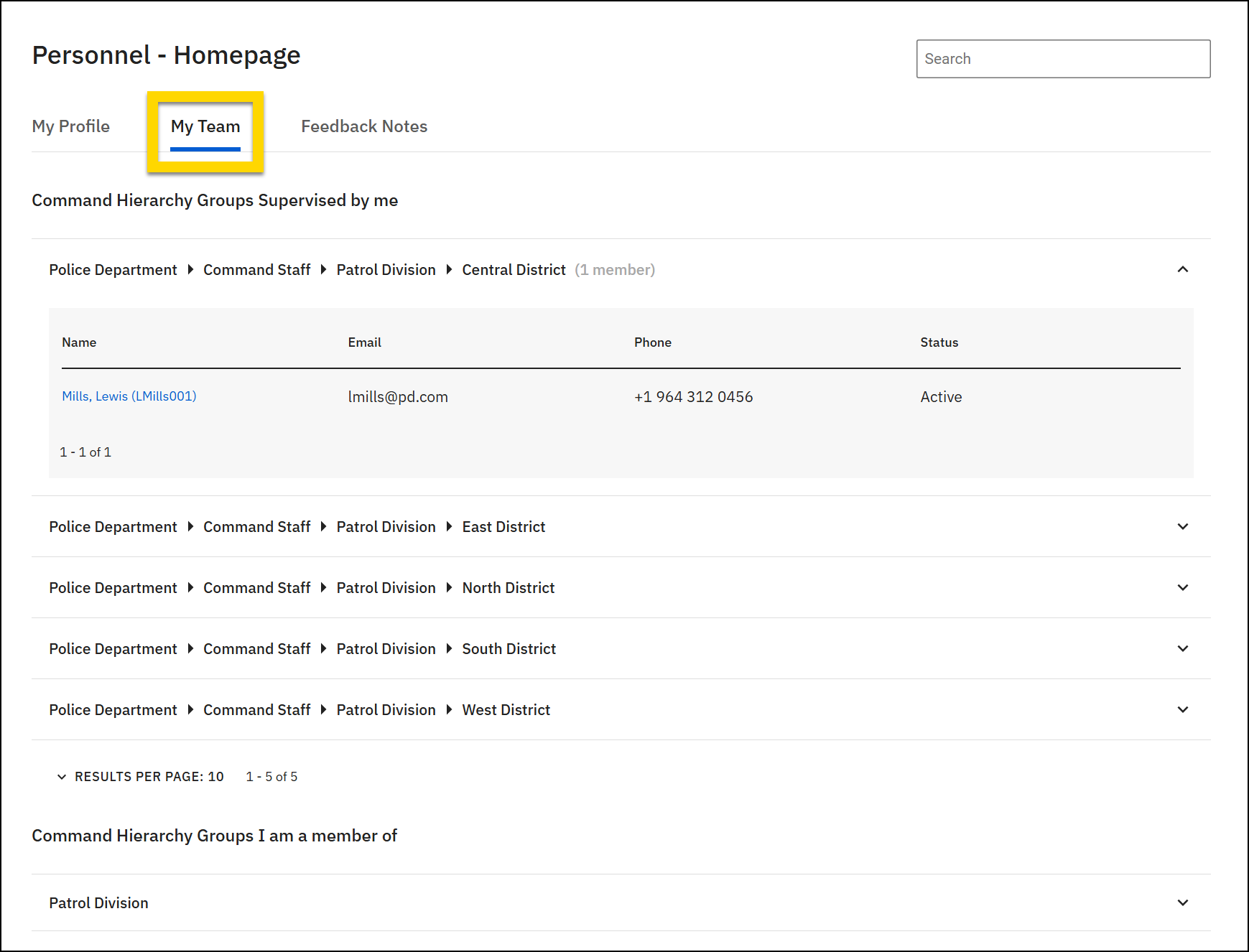Click Police Department in Central District row
This screenshot has height=952, width=1249.
tap(113, 270)
